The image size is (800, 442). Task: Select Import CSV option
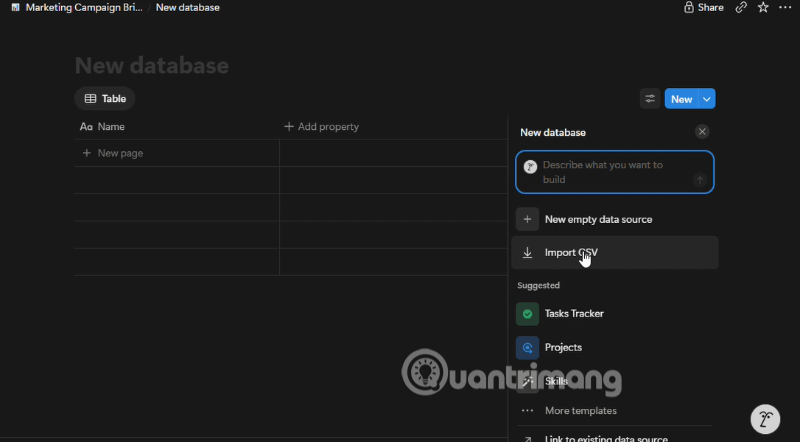(x=614, y=253)
